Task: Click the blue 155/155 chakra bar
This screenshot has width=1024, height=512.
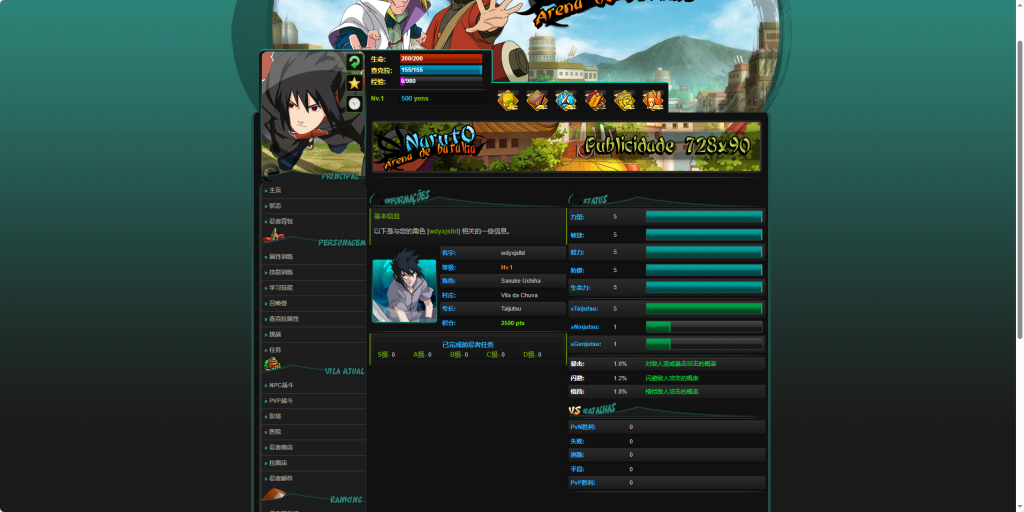Action: coord(441,70)
